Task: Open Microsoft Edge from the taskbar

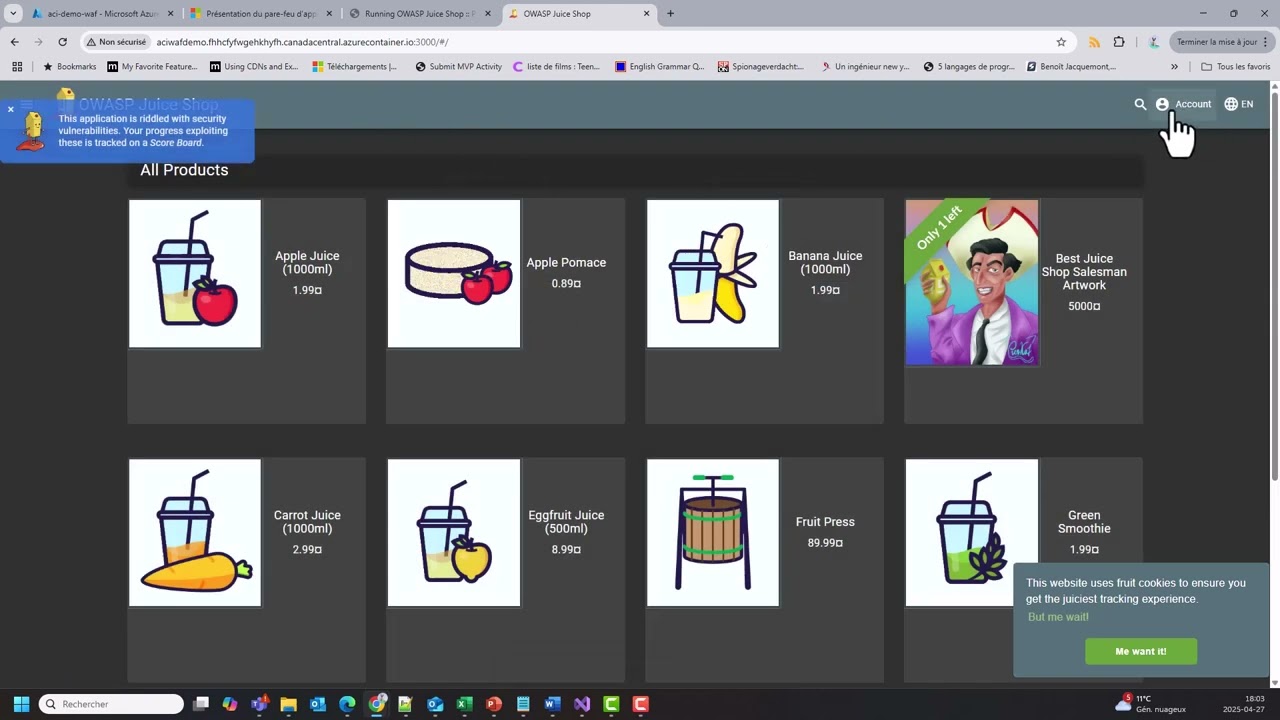Action: (x=347, y=704)
